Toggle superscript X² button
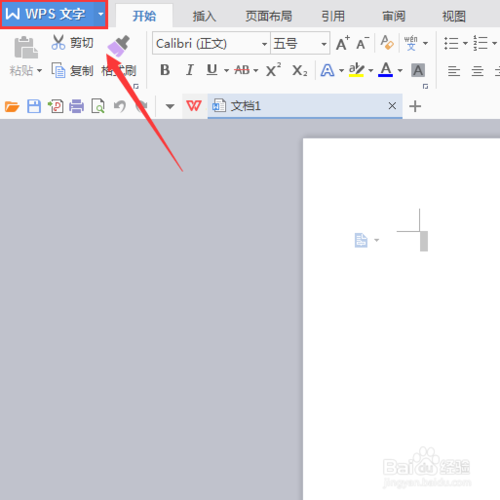This screenshot has width=500, height=500. click(x=273, y=70)
